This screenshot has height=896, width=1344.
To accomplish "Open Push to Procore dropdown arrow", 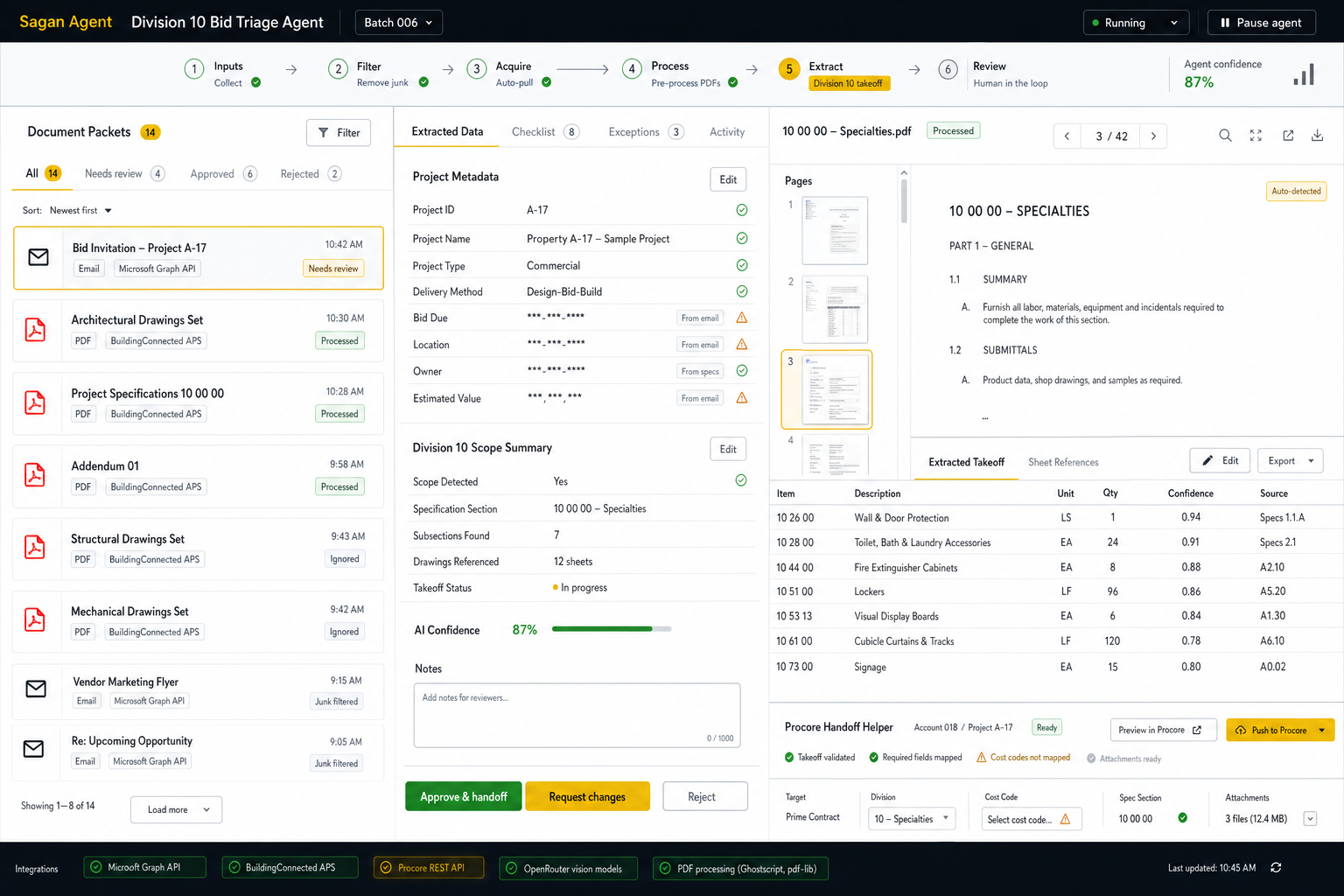I will coord(1322,730).
